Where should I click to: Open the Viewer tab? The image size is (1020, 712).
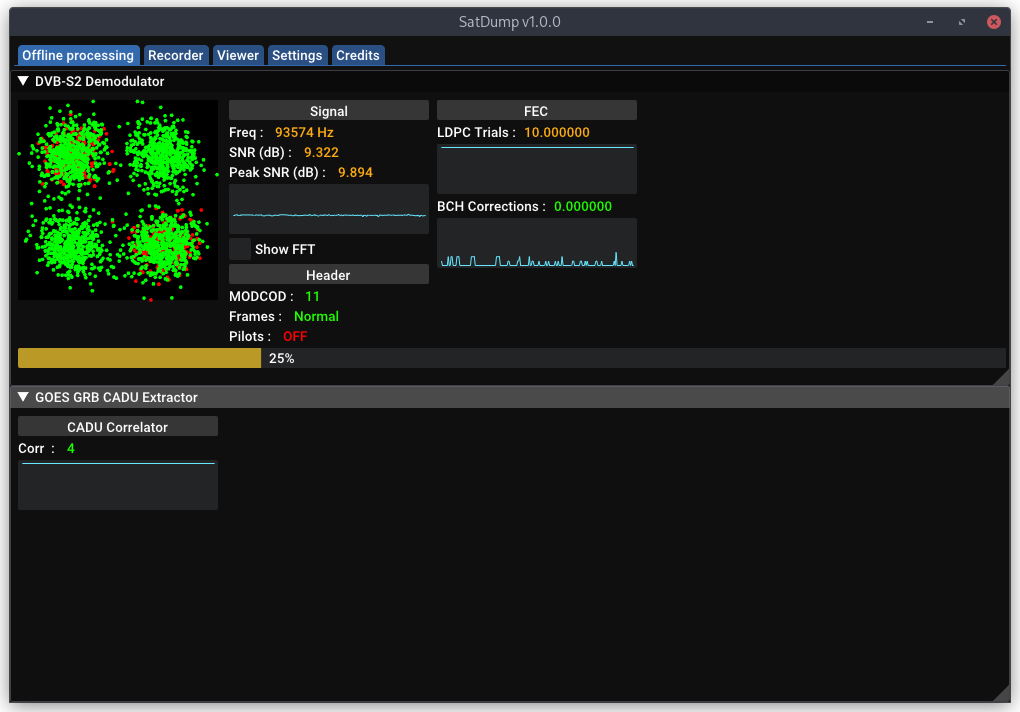(238, 55)
